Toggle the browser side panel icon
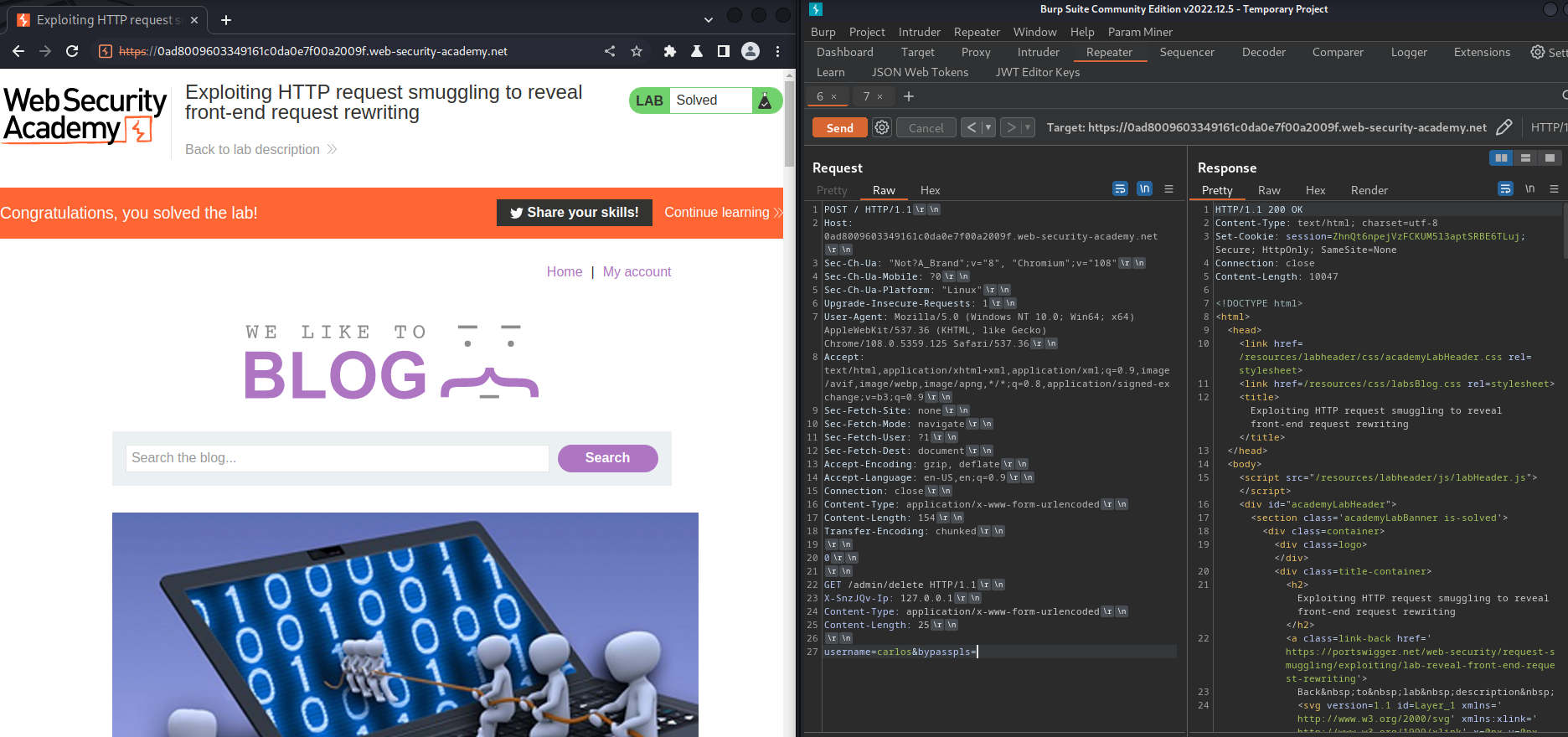Screen dimensions: 1568x737 coord(724,51)
